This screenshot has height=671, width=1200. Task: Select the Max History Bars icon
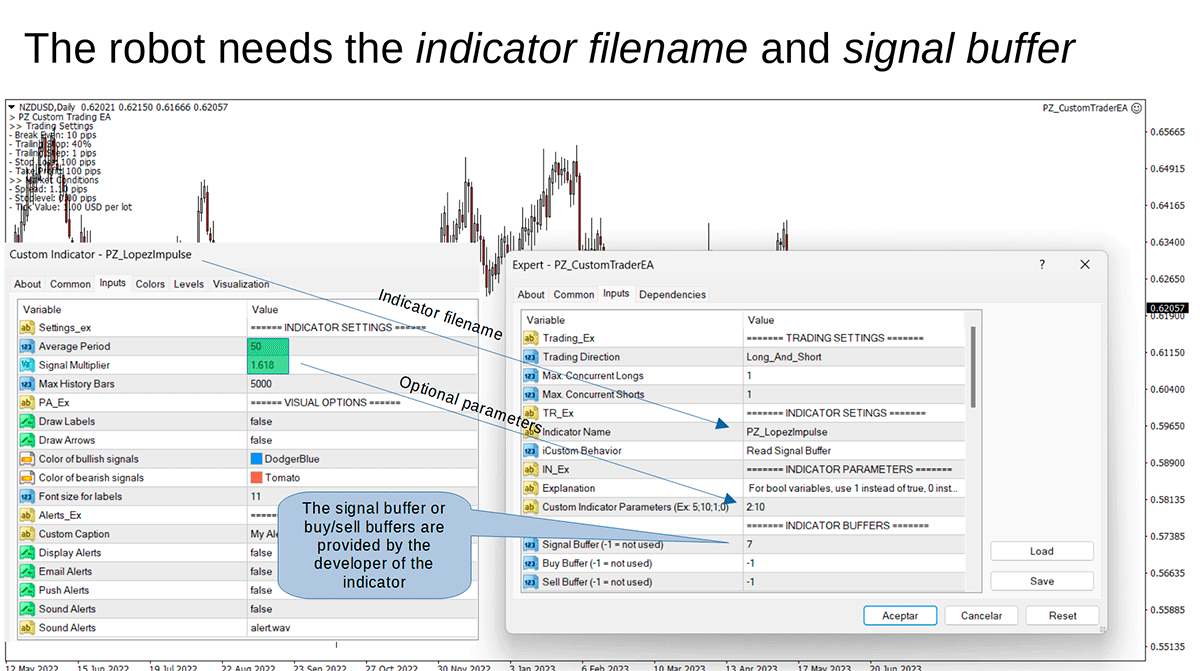point(27,384)
